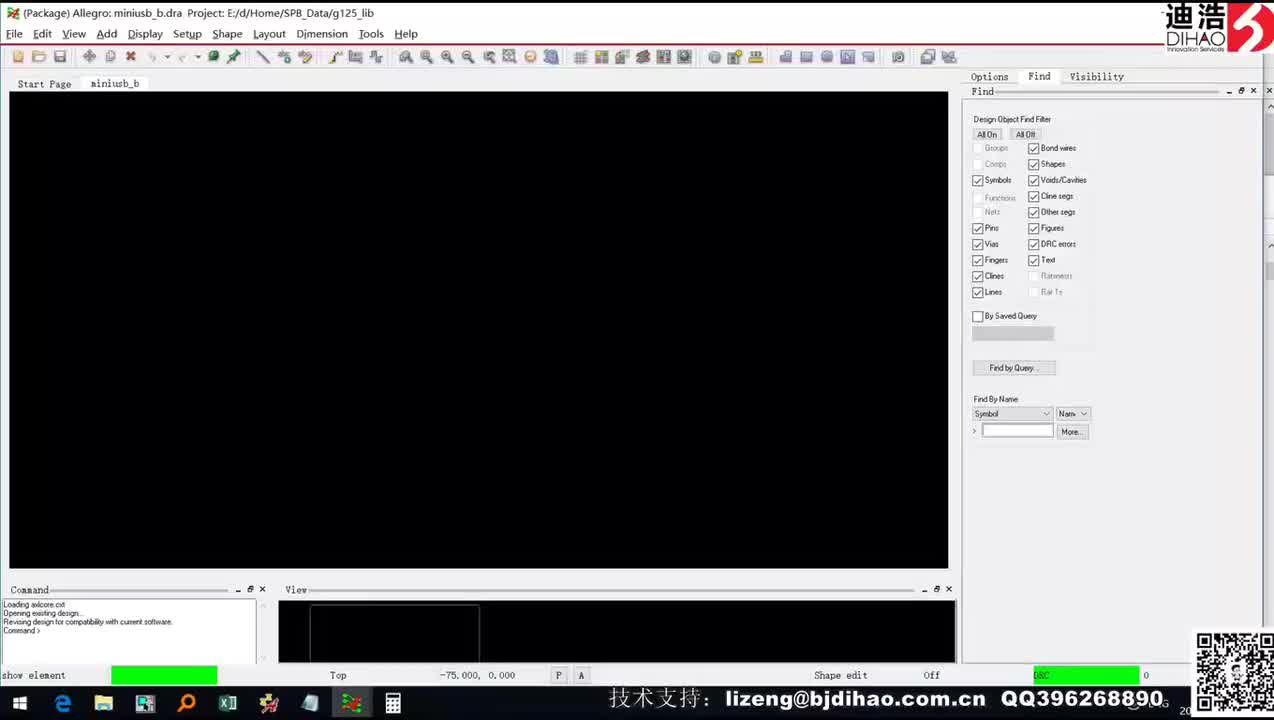Click the All Off button

tap(1026, 134)
